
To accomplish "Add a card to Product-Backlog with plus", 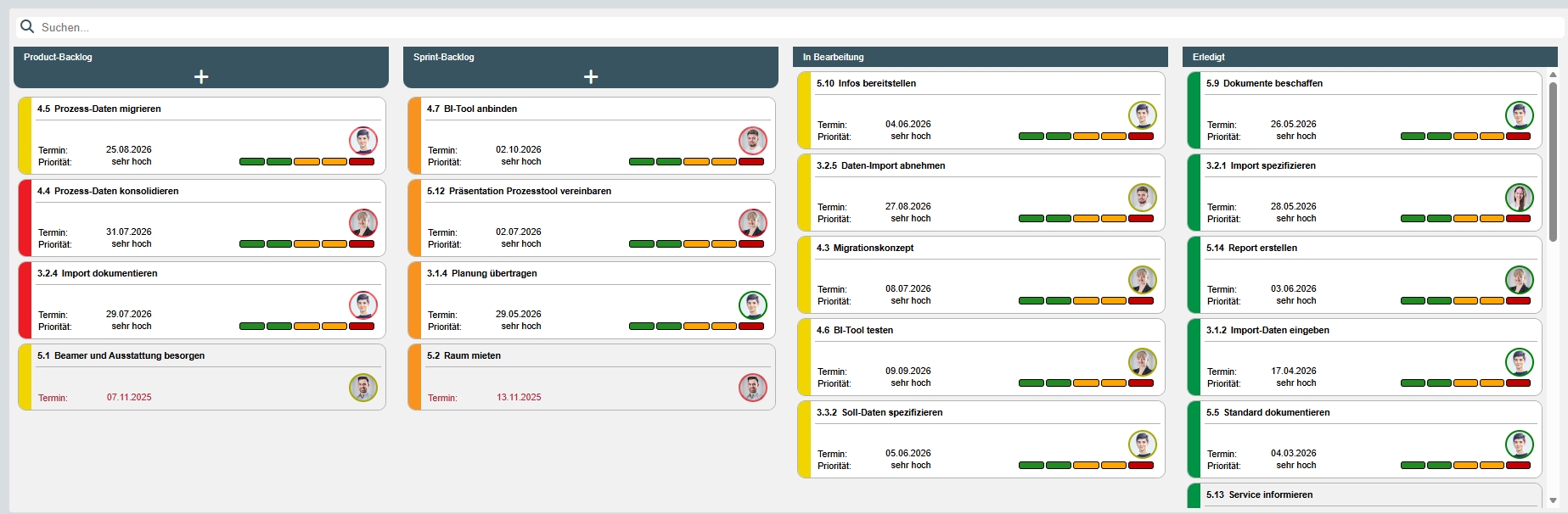I will coord(201,77).
